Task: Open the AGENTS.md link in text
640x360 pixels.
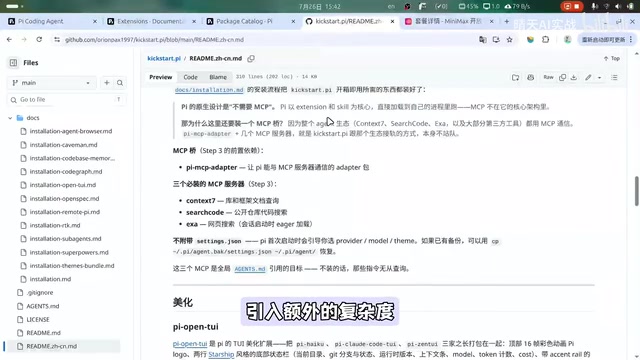Action: [x=250, y=269]
